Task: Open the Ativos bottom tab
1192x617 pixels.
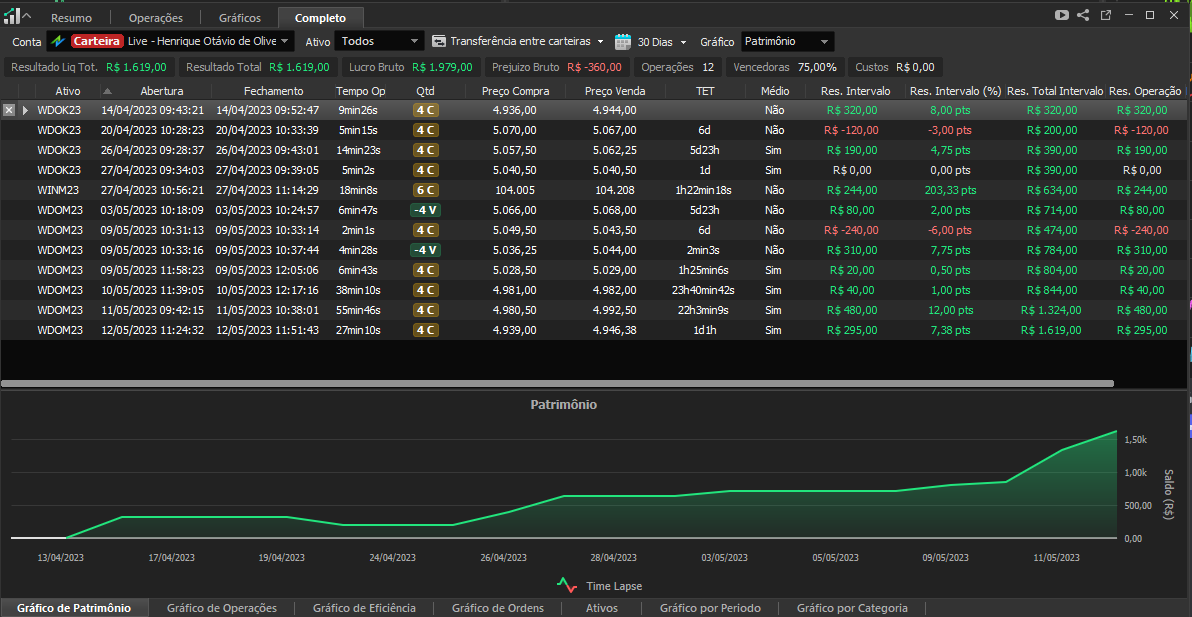Action: coord(602,608)
